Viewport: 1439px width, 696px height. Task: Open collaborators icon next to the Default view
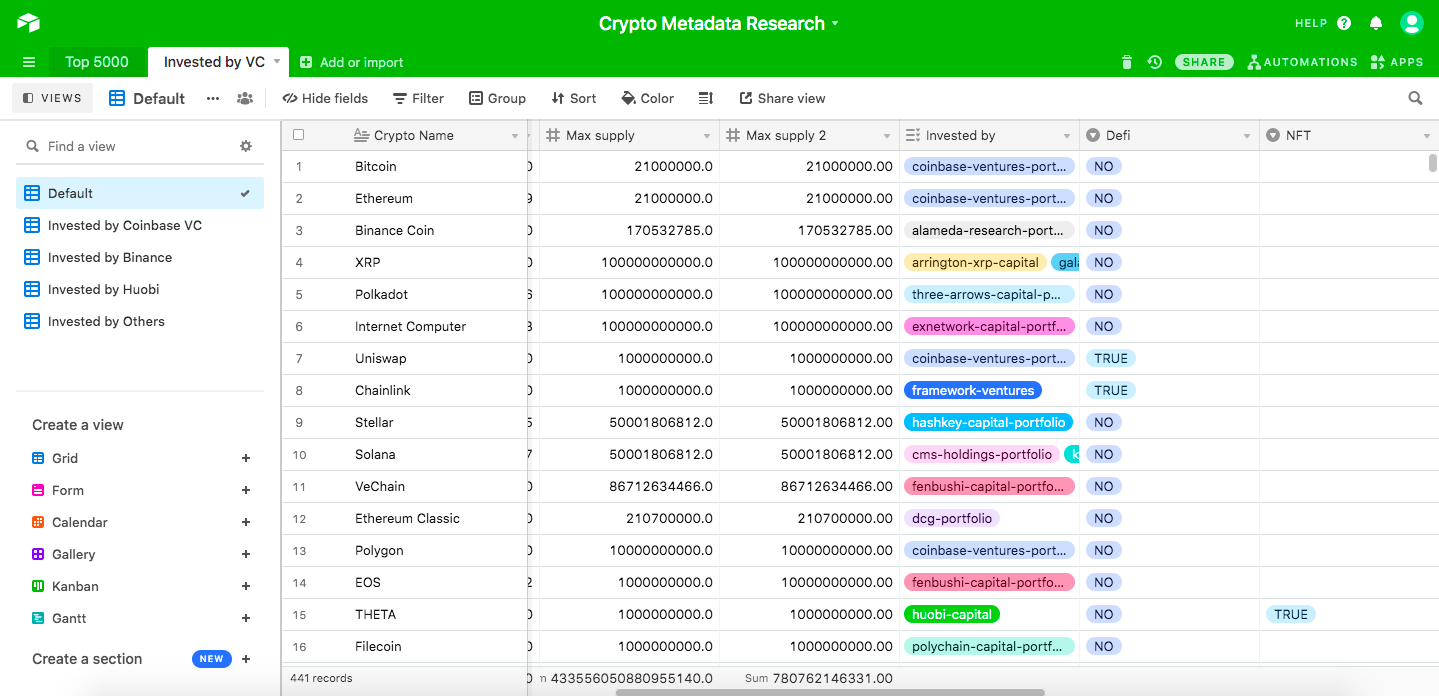coord(245,98)
